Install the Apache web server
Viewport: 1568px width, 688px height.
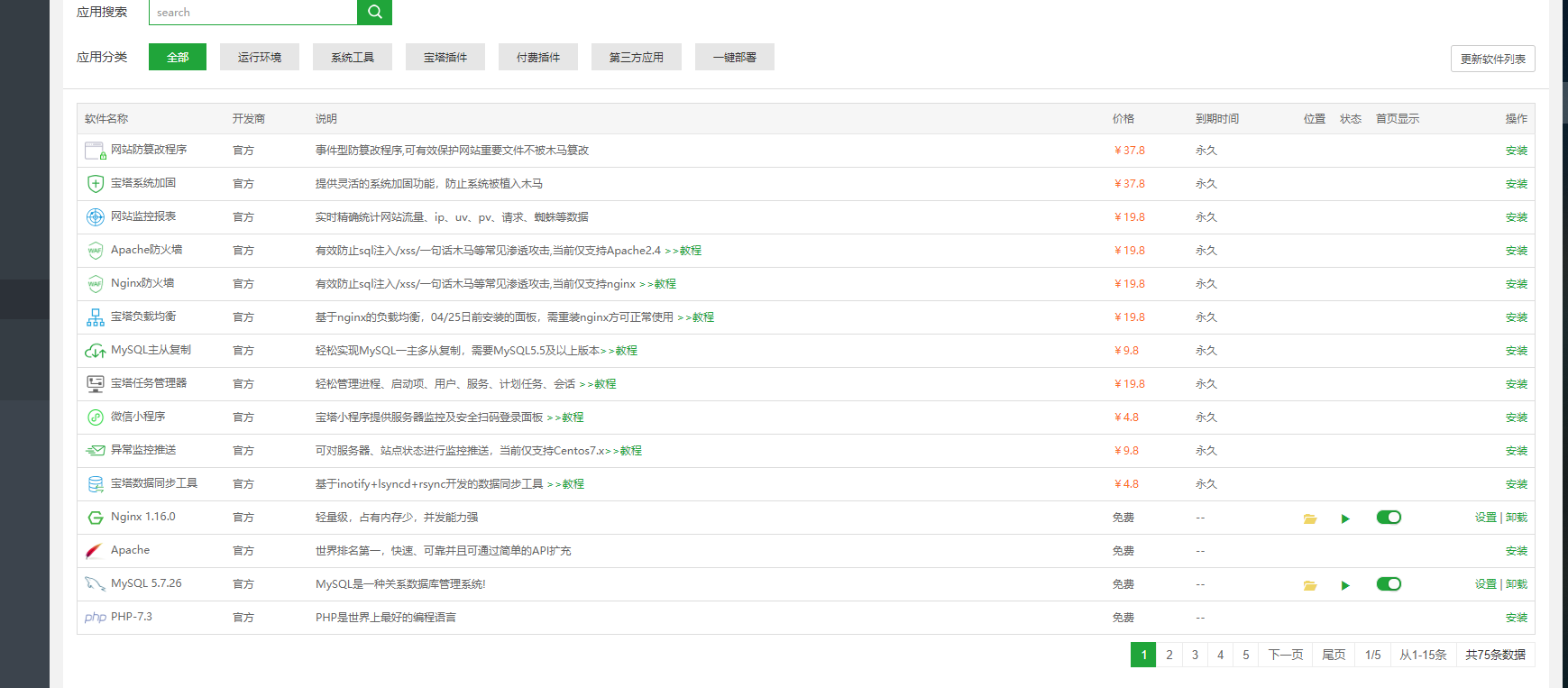tap(1517, 551)
